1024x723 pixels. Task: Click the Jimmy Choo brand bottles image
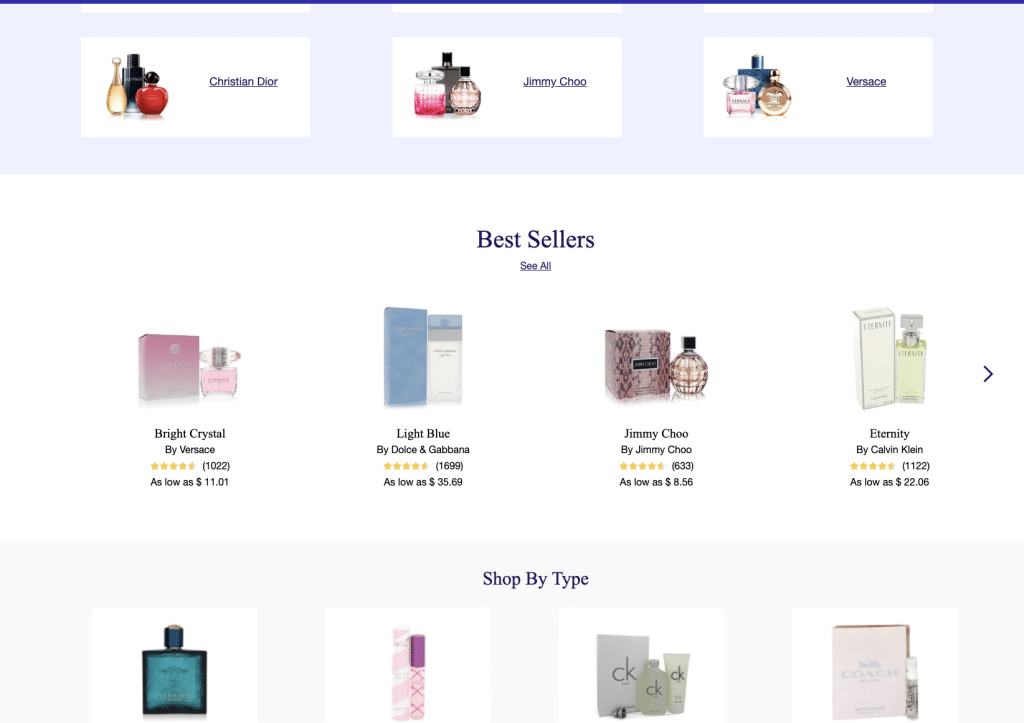pos(448,85)
